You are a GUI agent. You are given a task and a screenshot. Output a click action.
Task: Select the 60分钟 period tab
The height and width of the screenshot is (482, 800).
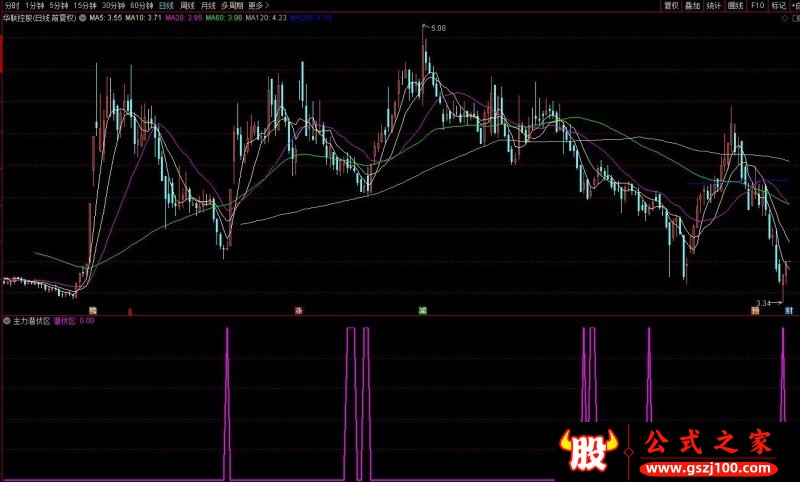coord(141,5)
